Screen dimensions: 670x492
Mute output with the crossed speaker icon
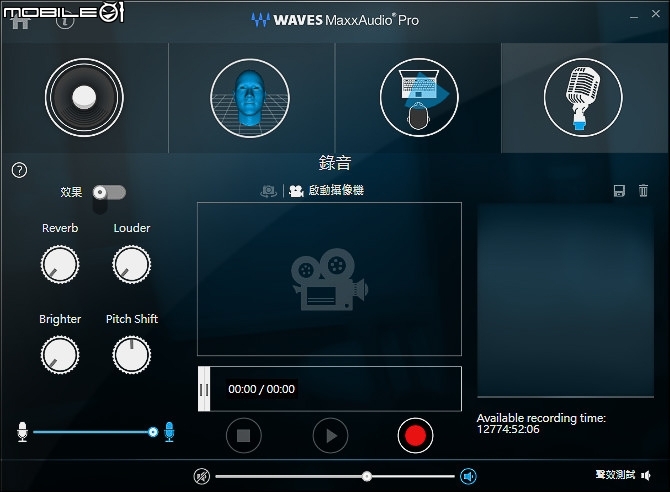[x=202, y=476]
